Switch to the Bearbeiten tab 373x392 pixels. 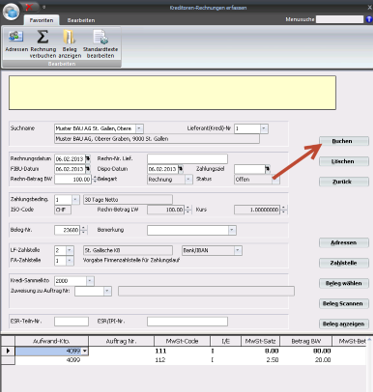(81, 20)
